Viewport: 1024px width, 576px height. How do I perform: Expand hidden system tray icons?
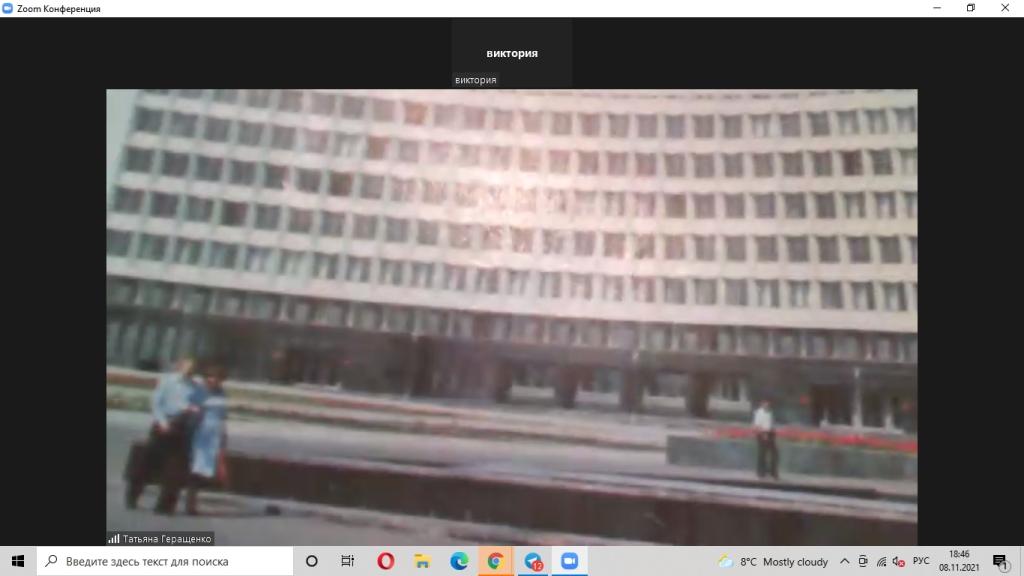pos(844,561)
